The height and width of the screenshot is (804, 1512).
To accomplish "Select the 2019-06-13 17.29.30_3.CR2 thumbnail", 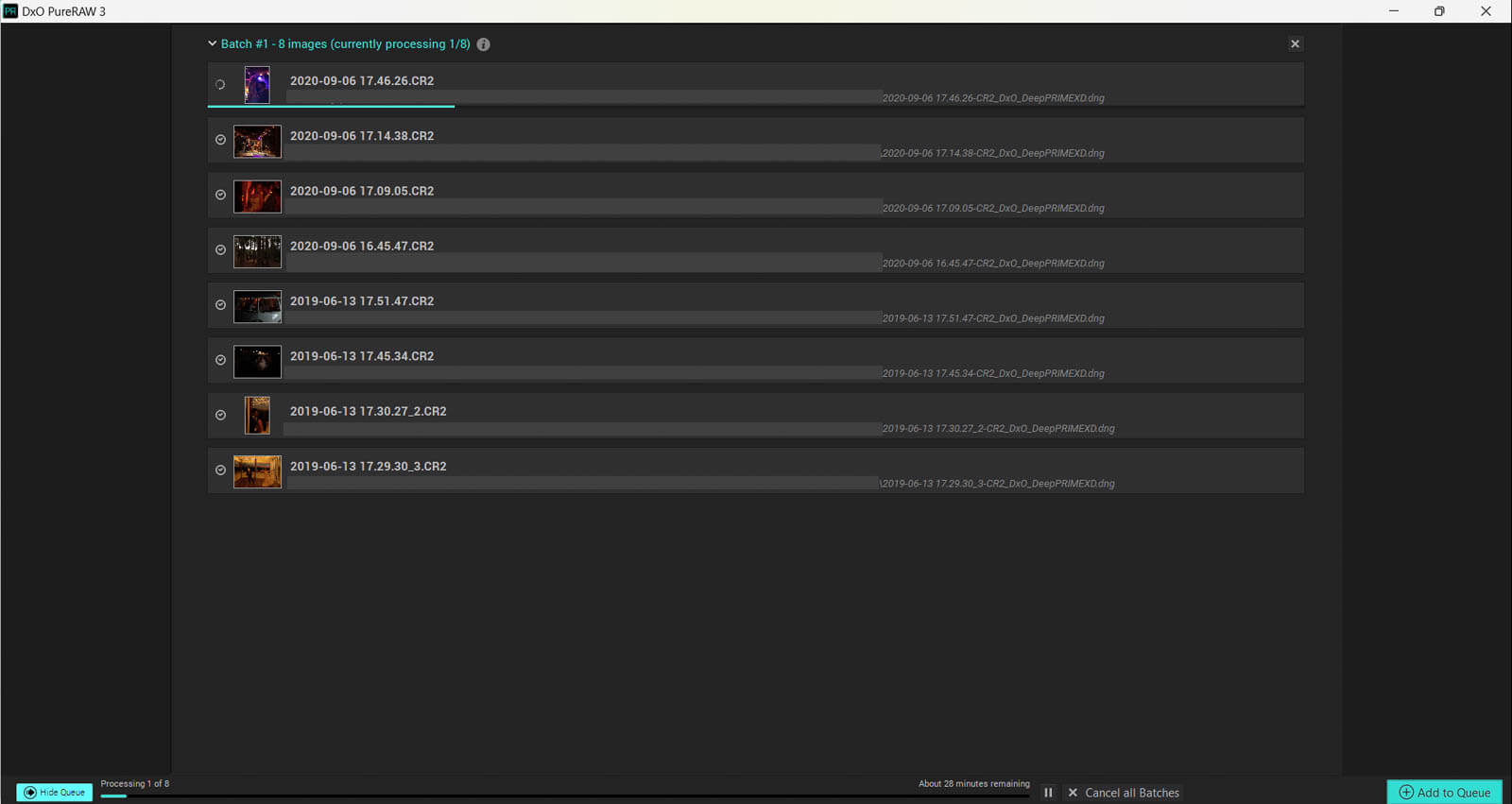I will 257,471.
